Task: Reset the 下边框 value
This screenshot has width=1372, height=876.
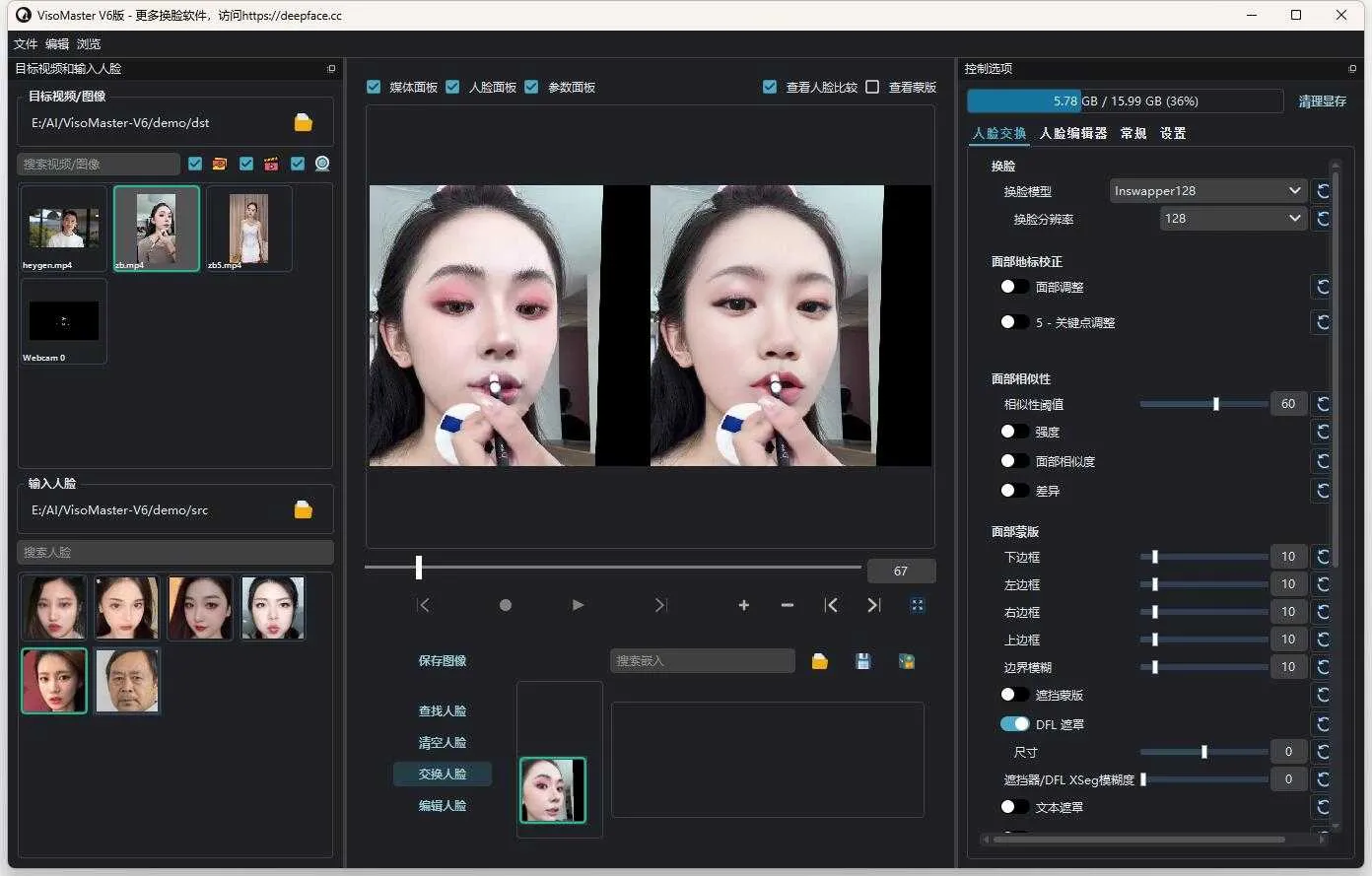Action: click(x=1323, y=557)
